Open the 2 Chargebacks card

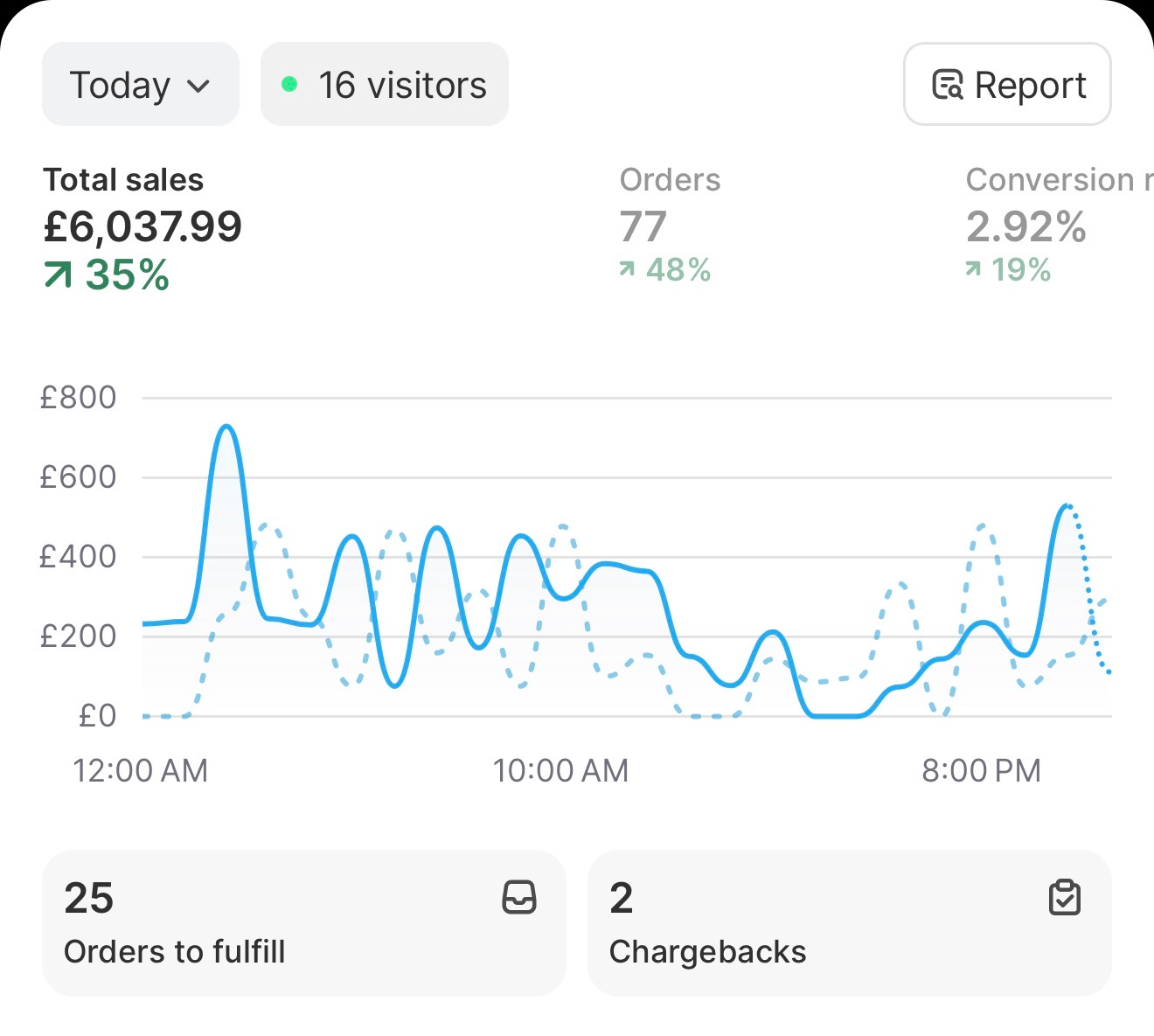point(849,923)
